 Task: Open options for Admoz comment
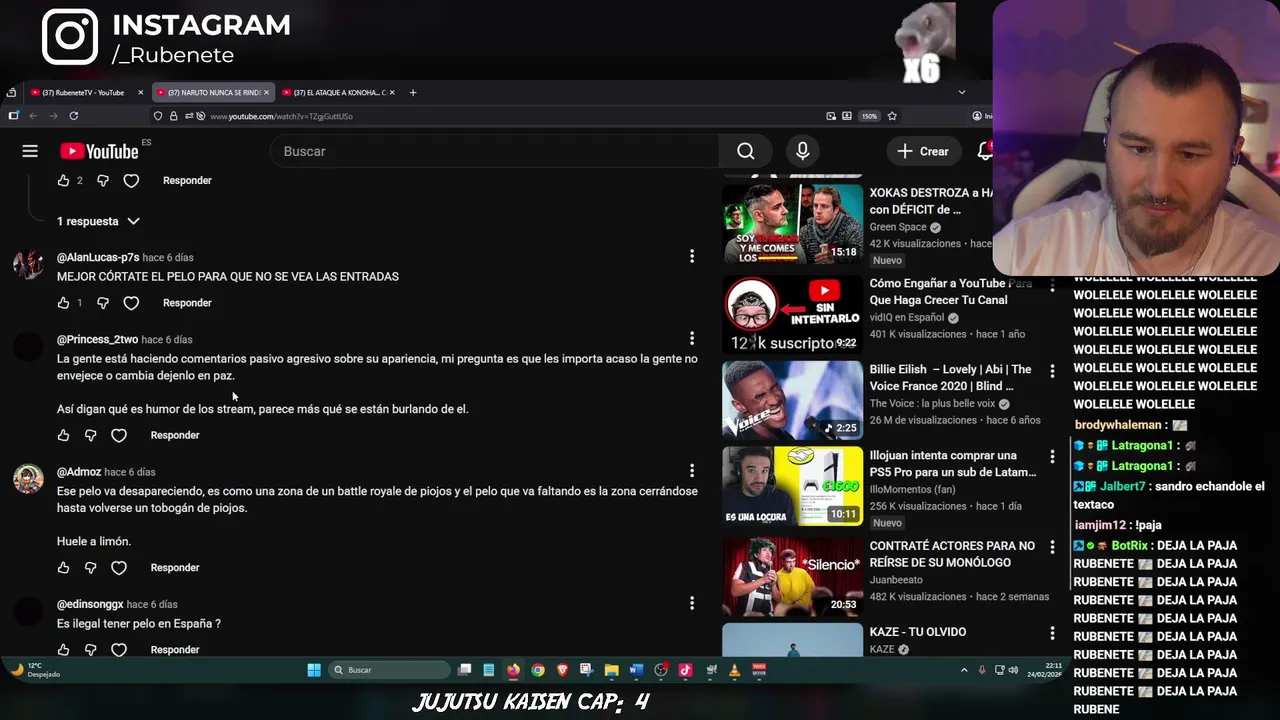point(691,471)
